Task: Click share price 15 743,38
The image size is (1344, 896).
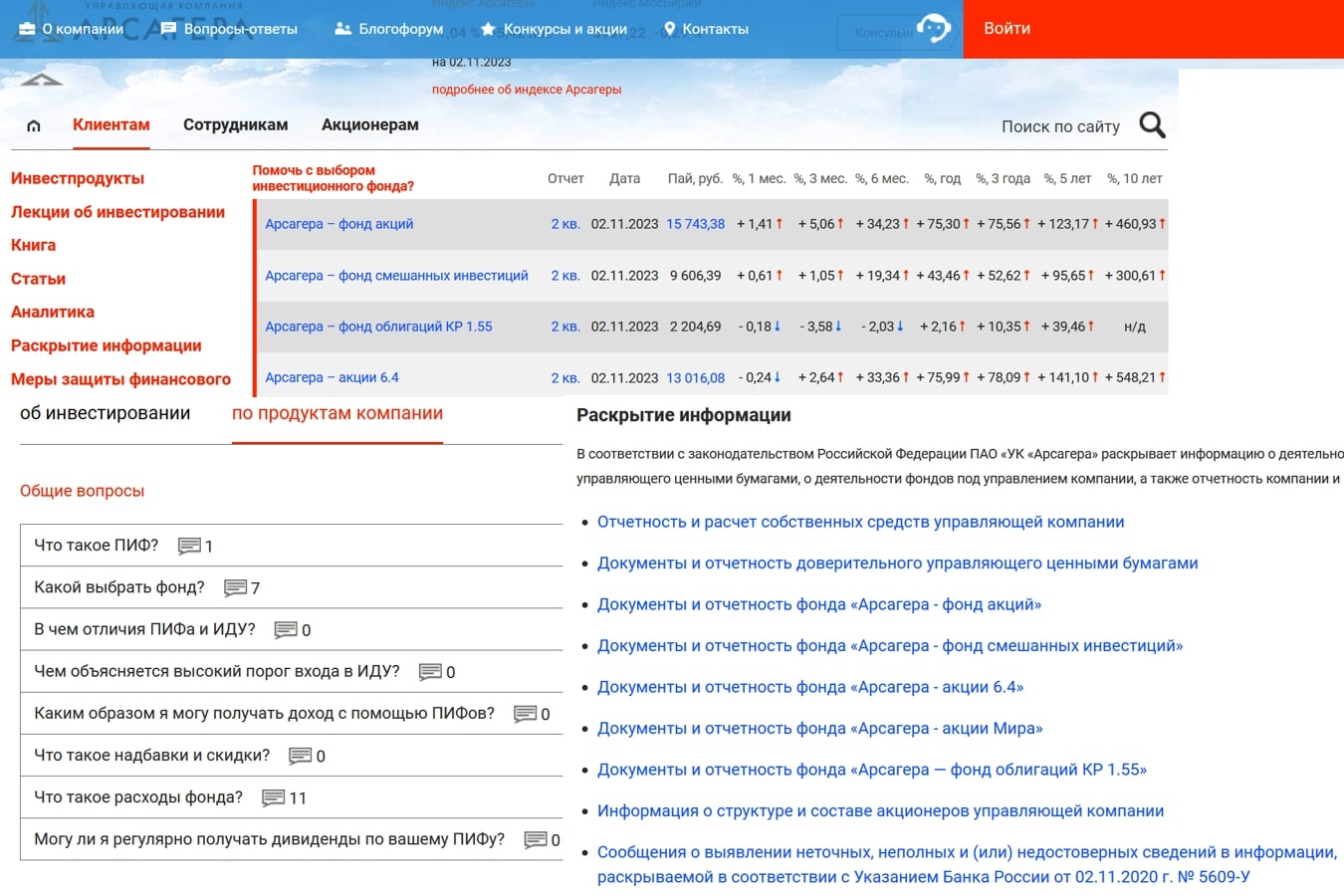Action: 696,224
